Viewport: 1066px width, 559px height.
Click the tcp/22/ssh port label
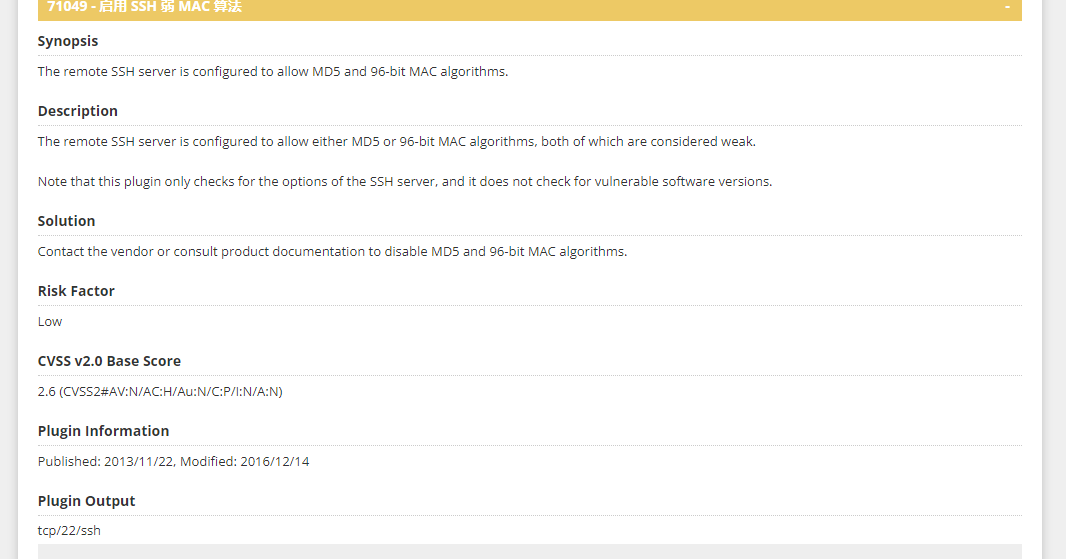pyautogui.click(x=69, y=531)
